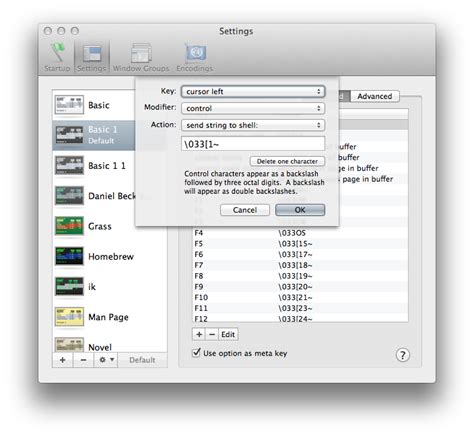Select the F6 key mapping row
The height and width of the screenshot is (436, 474).
300,254
